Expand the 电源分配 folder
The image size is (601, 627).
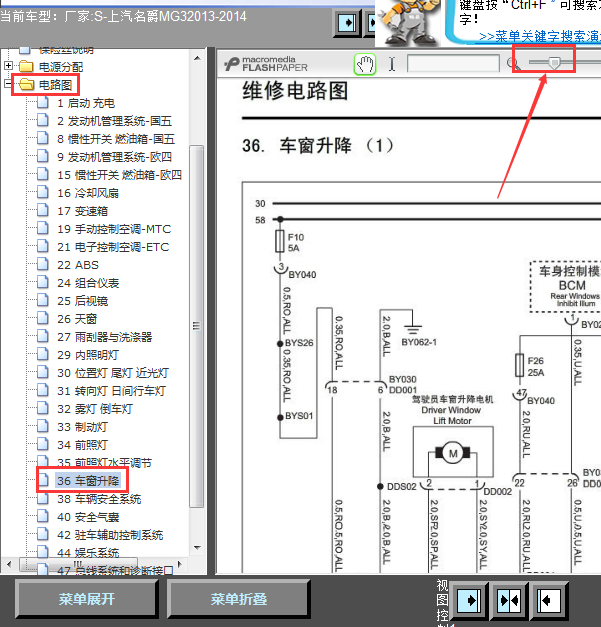click(x=8, y=66)
